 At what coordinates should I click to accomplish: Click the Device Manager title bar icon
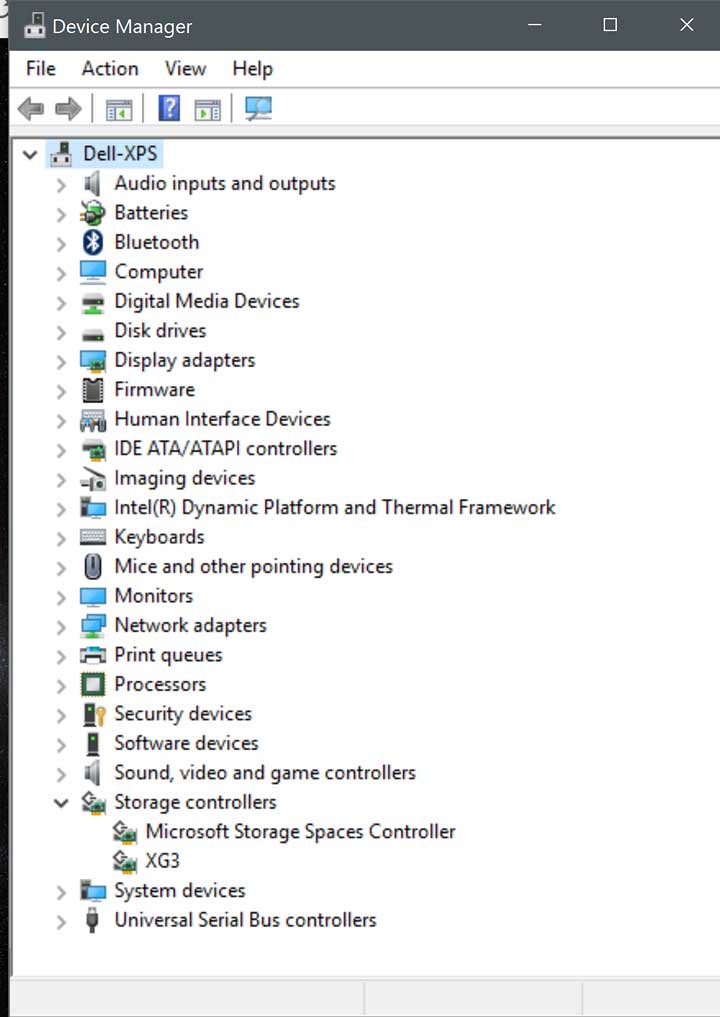pyautogui.click(x=34, y=27)
